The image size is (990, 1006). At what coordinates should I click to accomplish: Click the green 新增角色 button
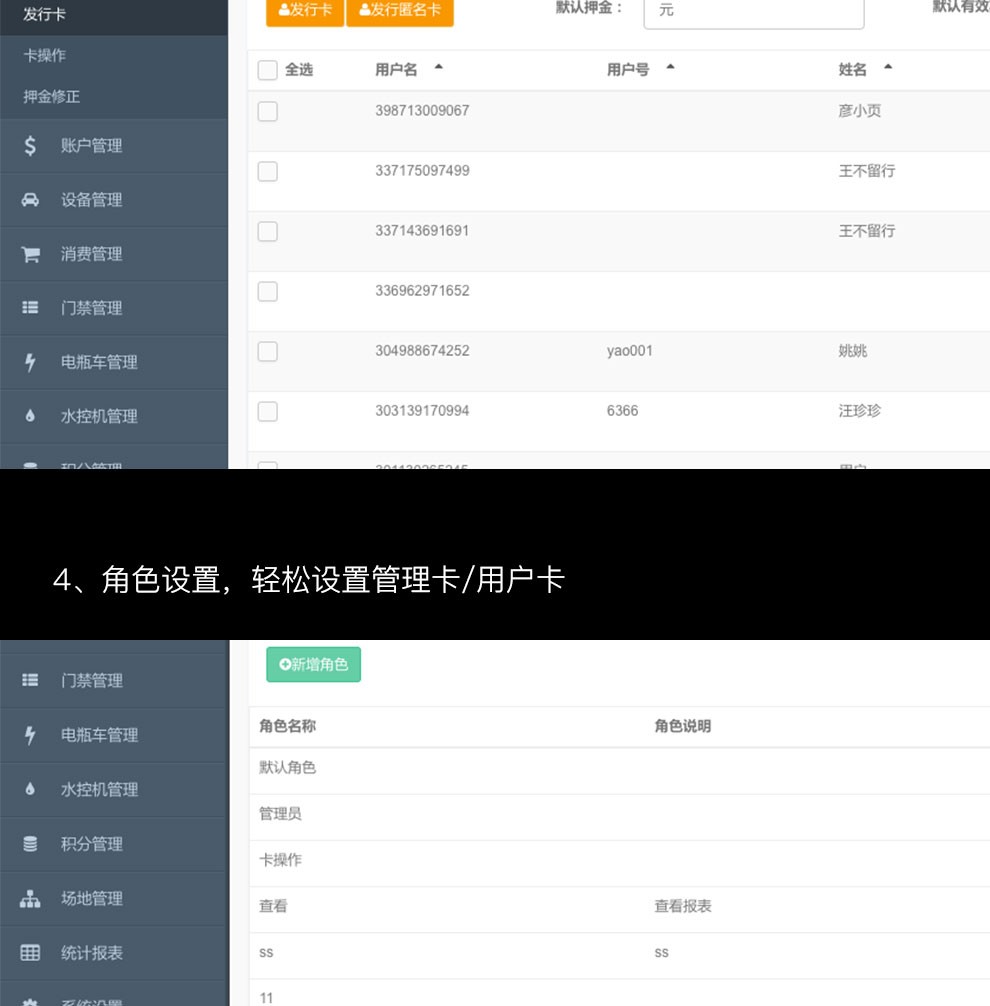click(313, 664)
